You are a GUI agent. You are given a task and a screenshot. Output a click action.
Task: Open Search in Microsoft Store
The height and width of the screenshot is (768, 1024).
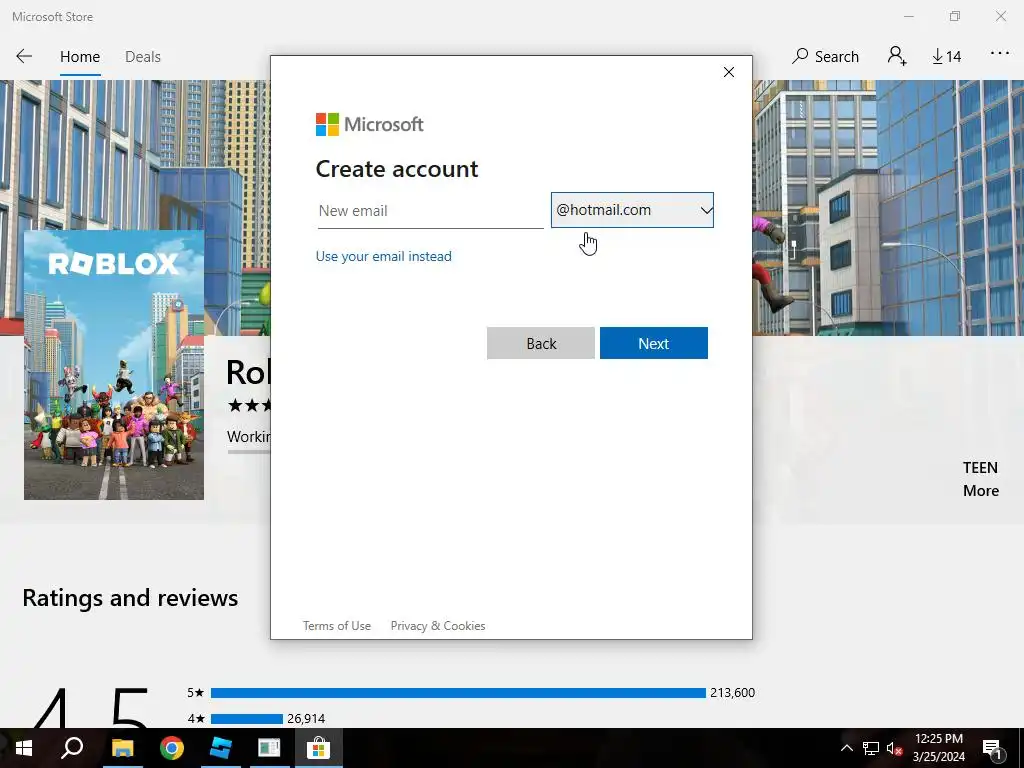(x=825, y=56)
